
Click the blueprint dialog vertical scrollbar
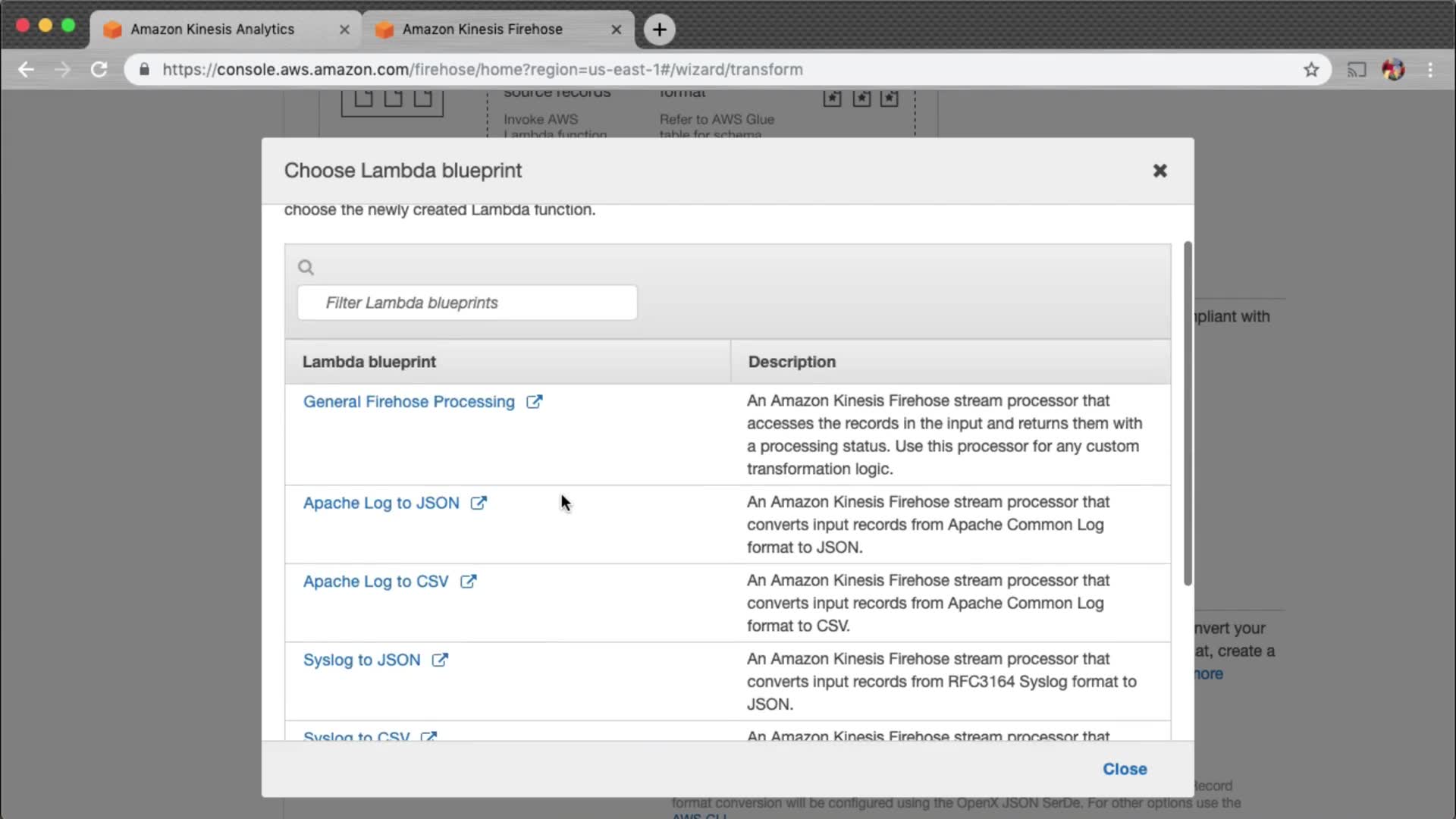click(x=1188, y=413)
